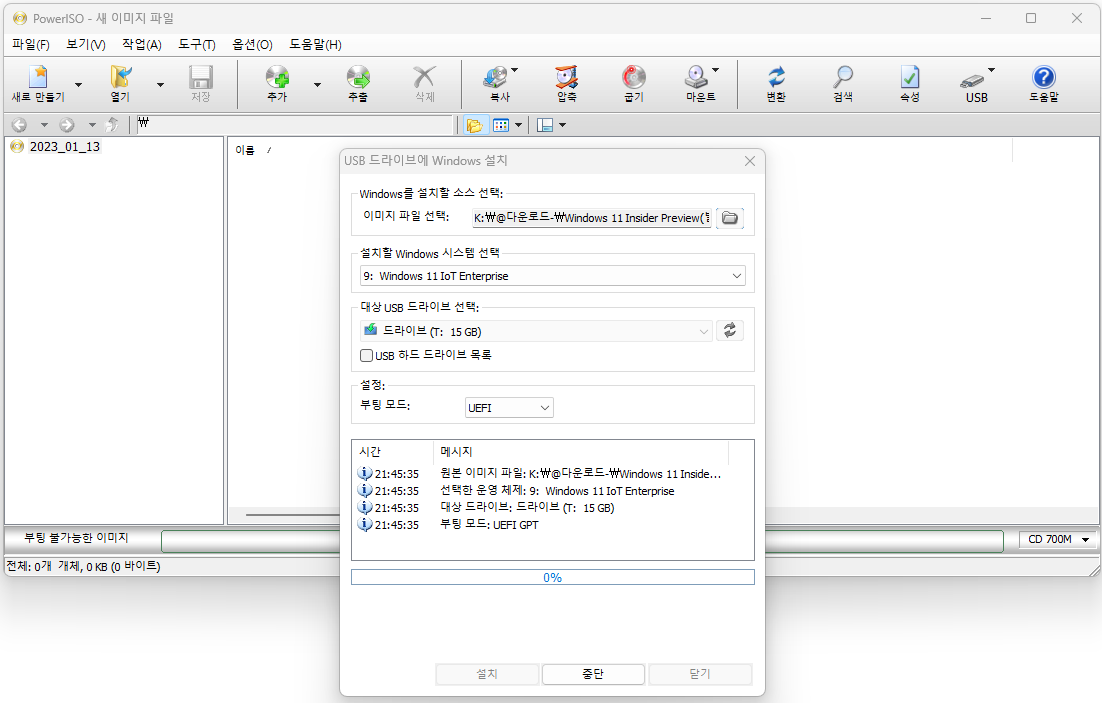Click the Name (이름) column header
Viewport: 1102px width, 703px height.
(x=245, y=150)
